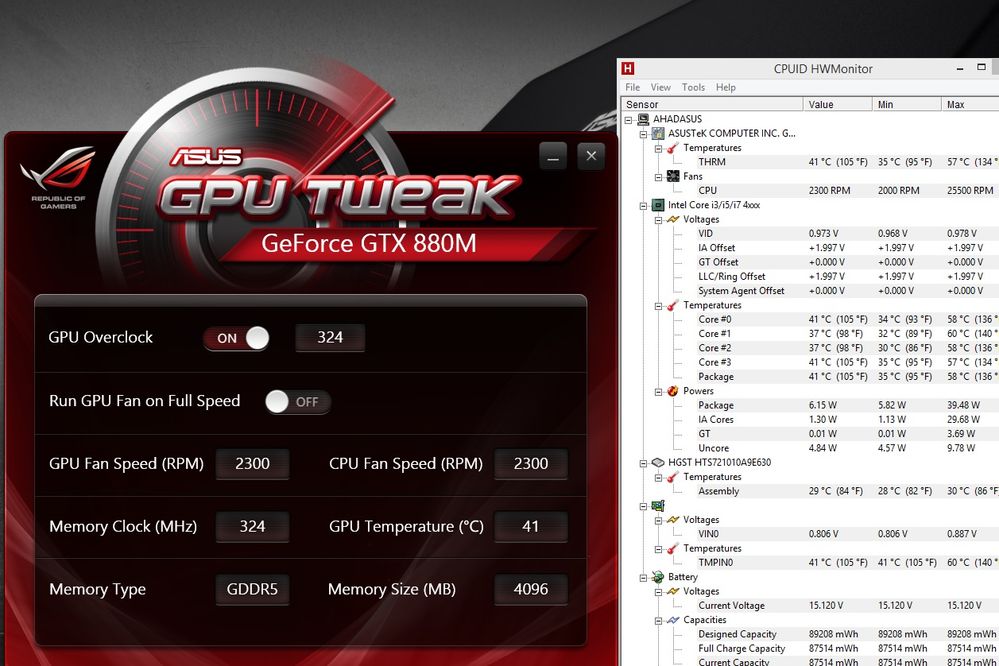Collapse the Voltages group containing VID

658,220
